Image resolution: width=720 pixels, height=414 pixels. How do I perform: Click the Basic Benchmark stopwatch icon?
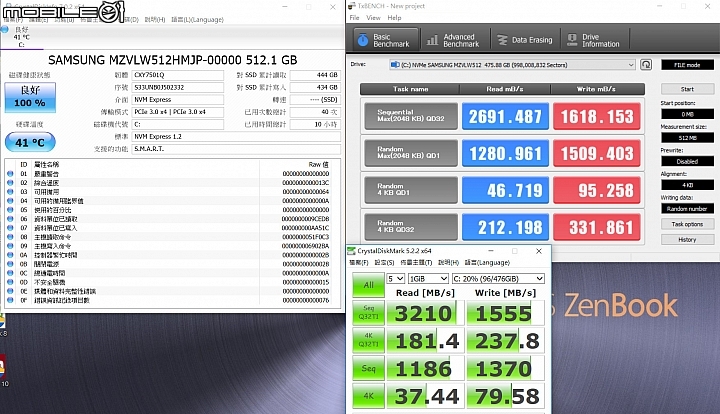363,40
